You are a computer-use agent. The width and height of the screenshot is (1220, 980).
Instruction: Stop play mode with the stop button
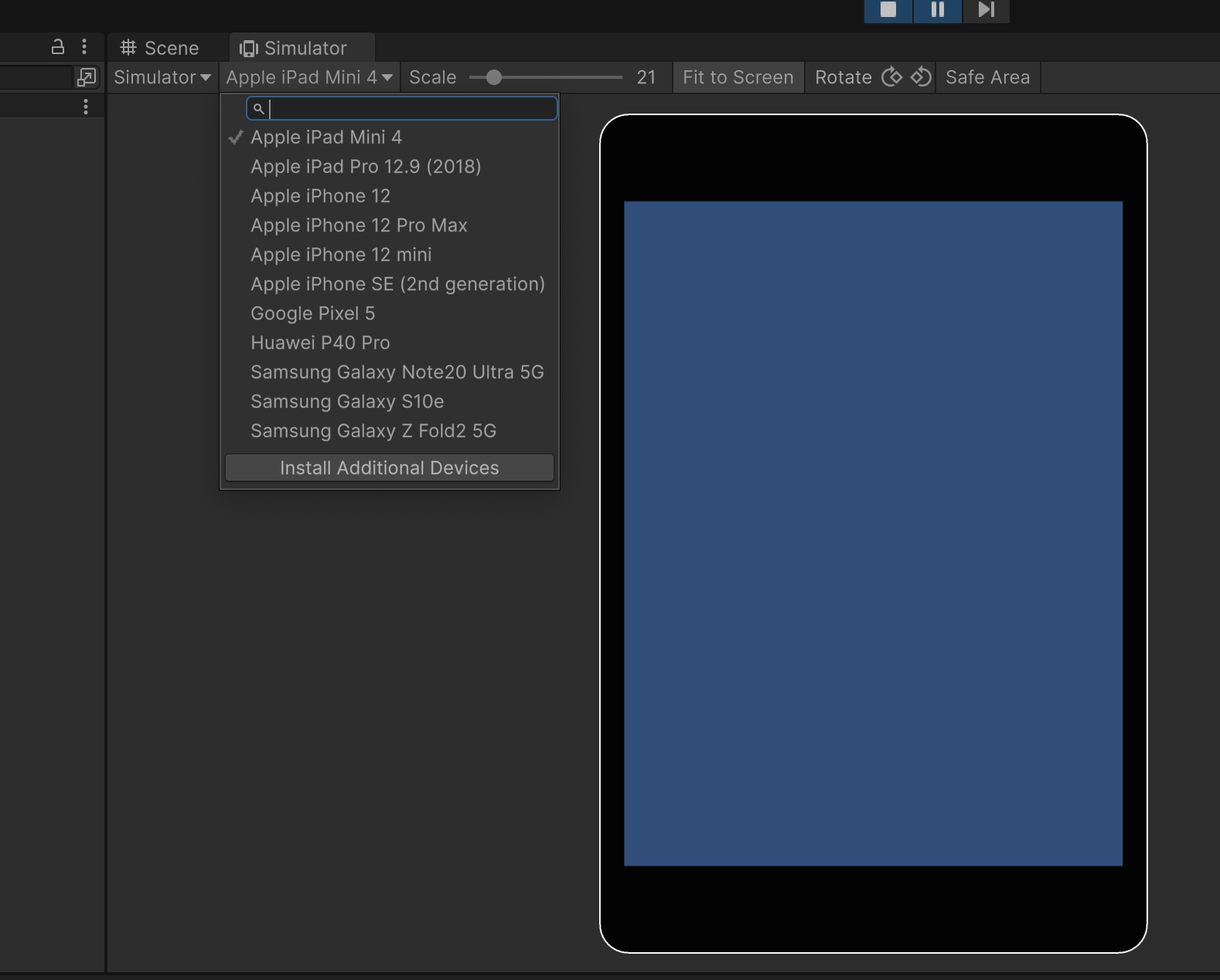[x=888, y=10]
